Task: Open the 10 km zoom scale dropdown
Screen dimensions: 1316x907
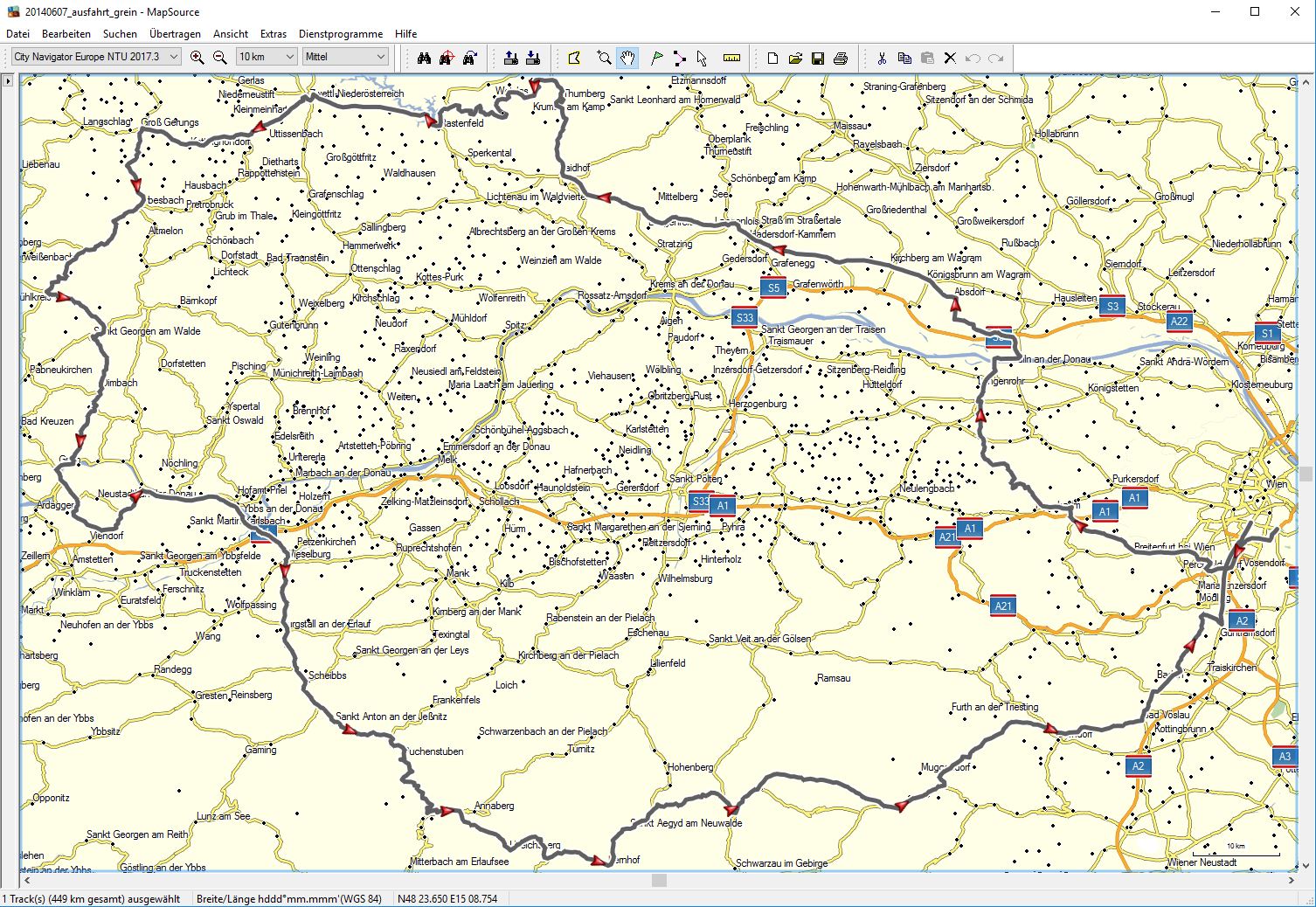Action: tap(267, 57)
